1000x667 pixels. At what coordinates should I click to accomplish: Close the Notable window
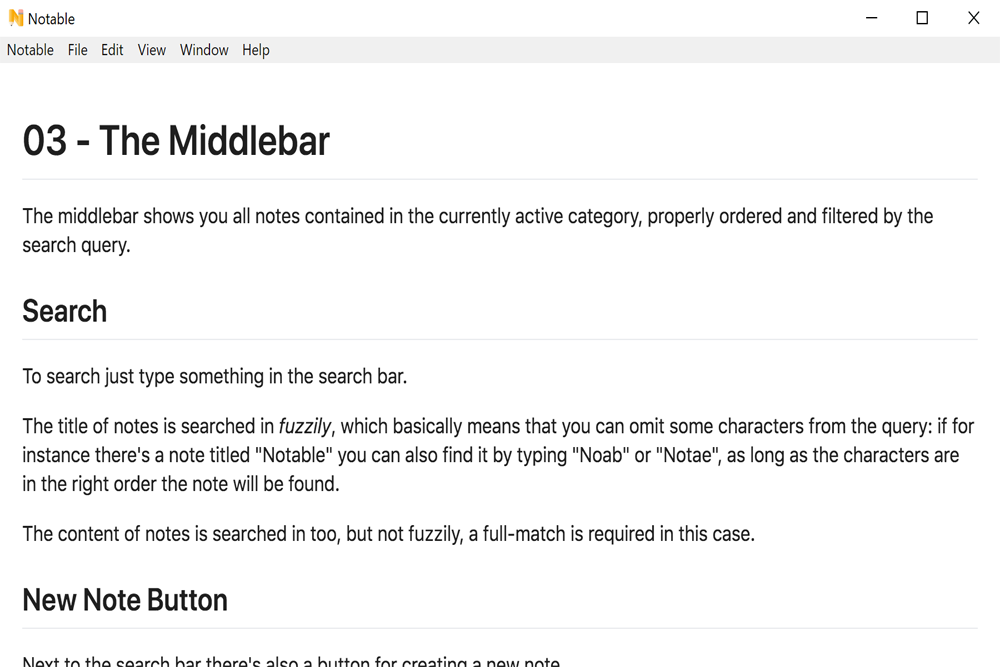pos(973,18)
